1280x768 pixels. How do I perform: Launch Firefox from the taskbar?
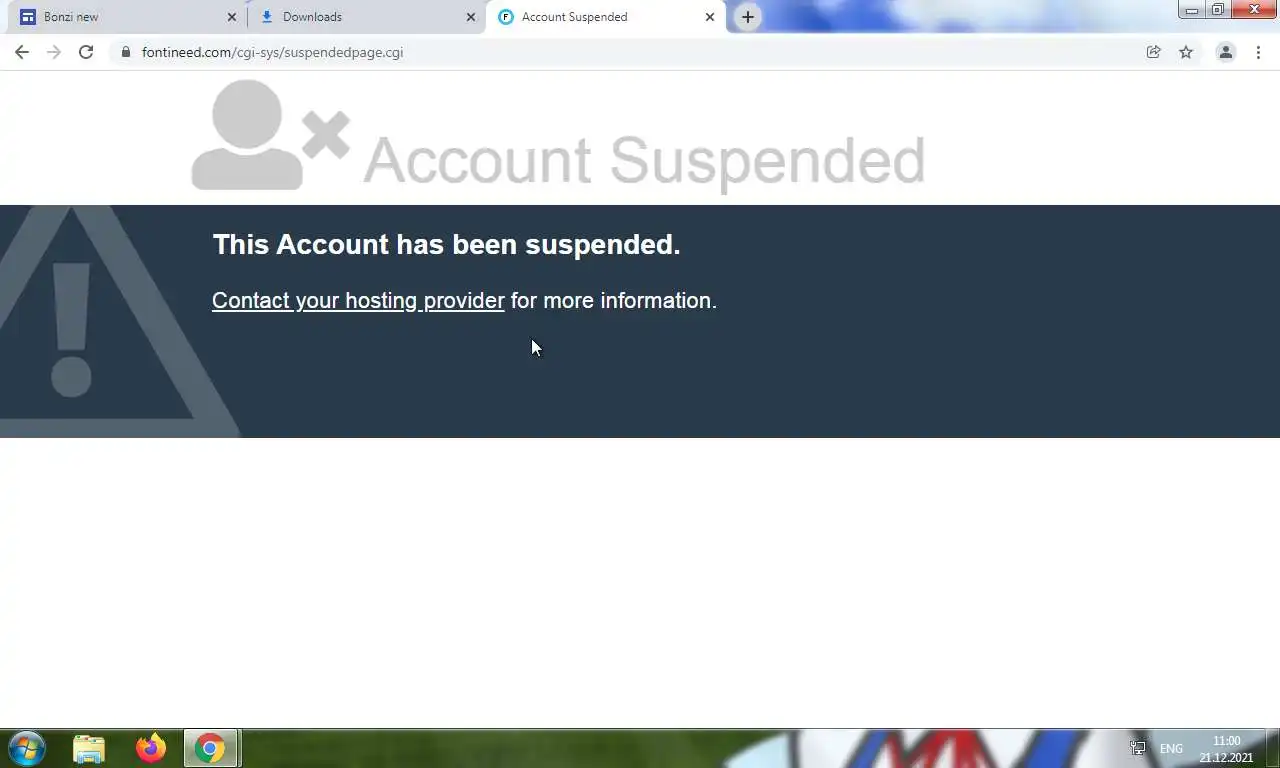pyautogui.click(x=151, y=748)
